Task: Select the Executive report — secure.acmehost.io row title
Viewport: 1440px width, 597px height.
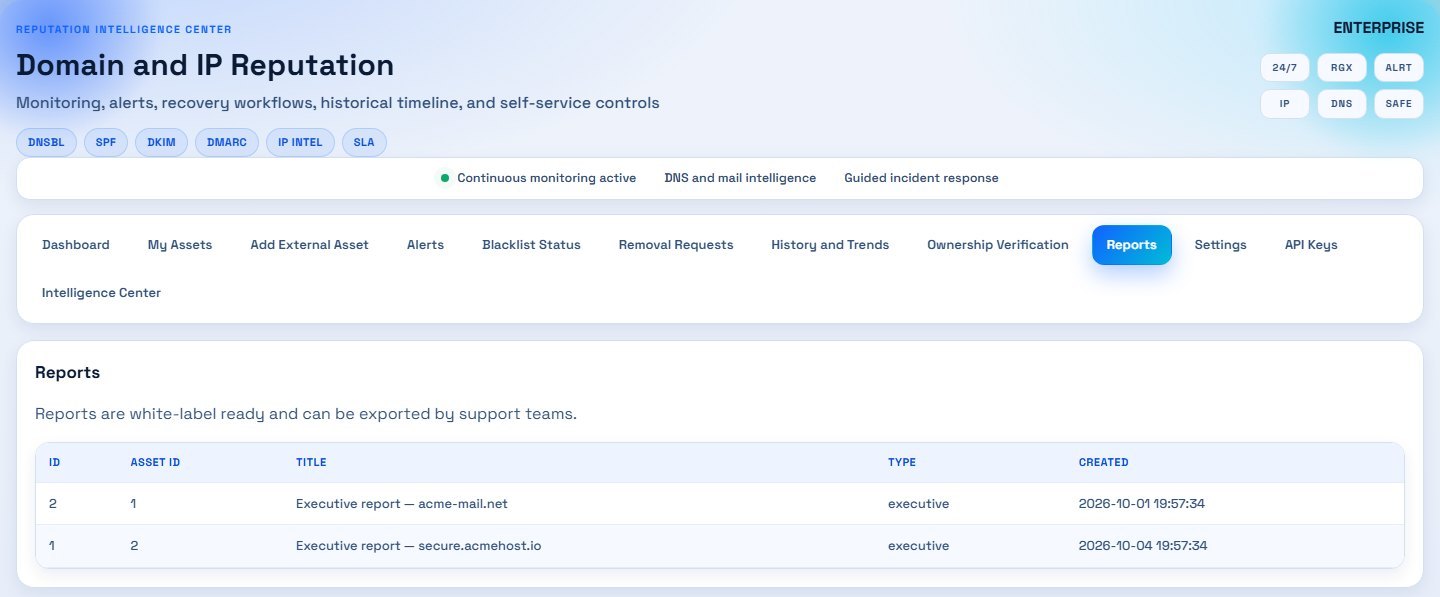Action: coord(419,546)
